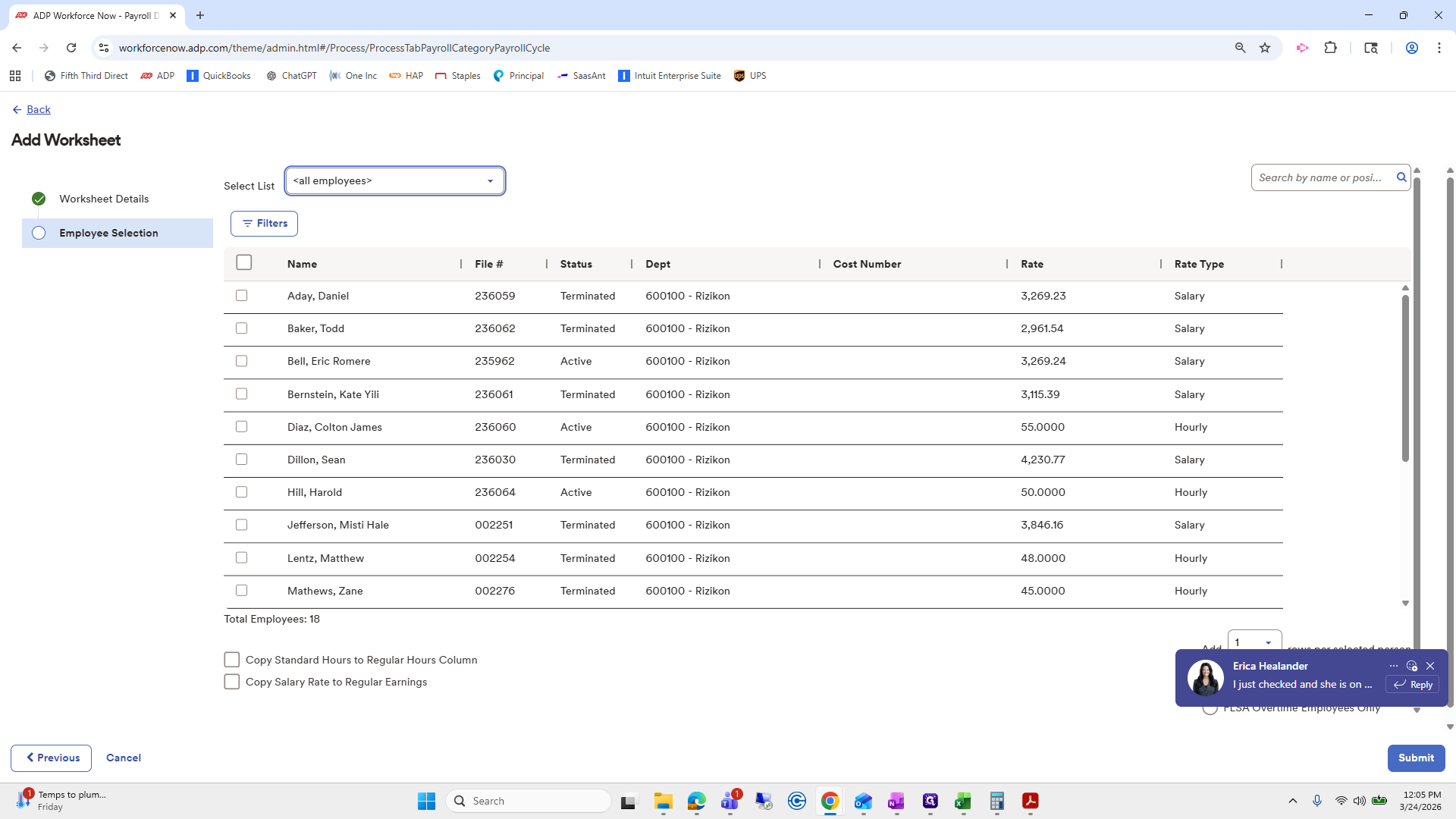
Task: Click the search magnifier icon in employee search
Action: point(1401,177)
